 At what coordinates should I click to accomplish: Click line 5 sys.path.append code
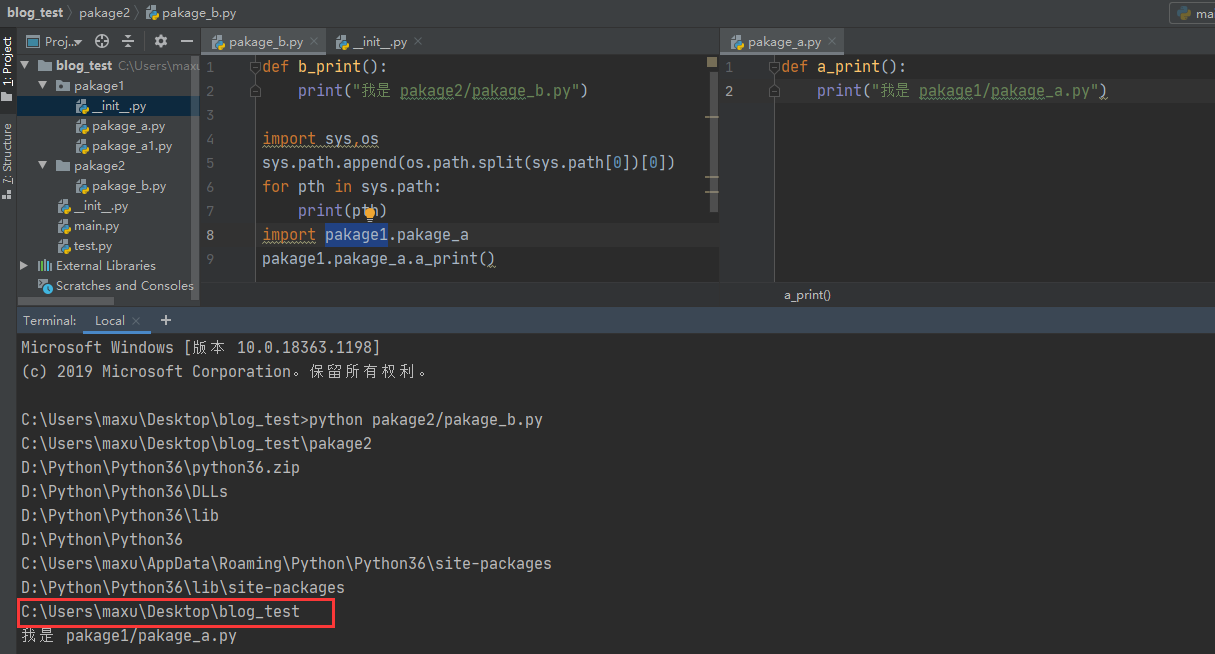[469, 163]
